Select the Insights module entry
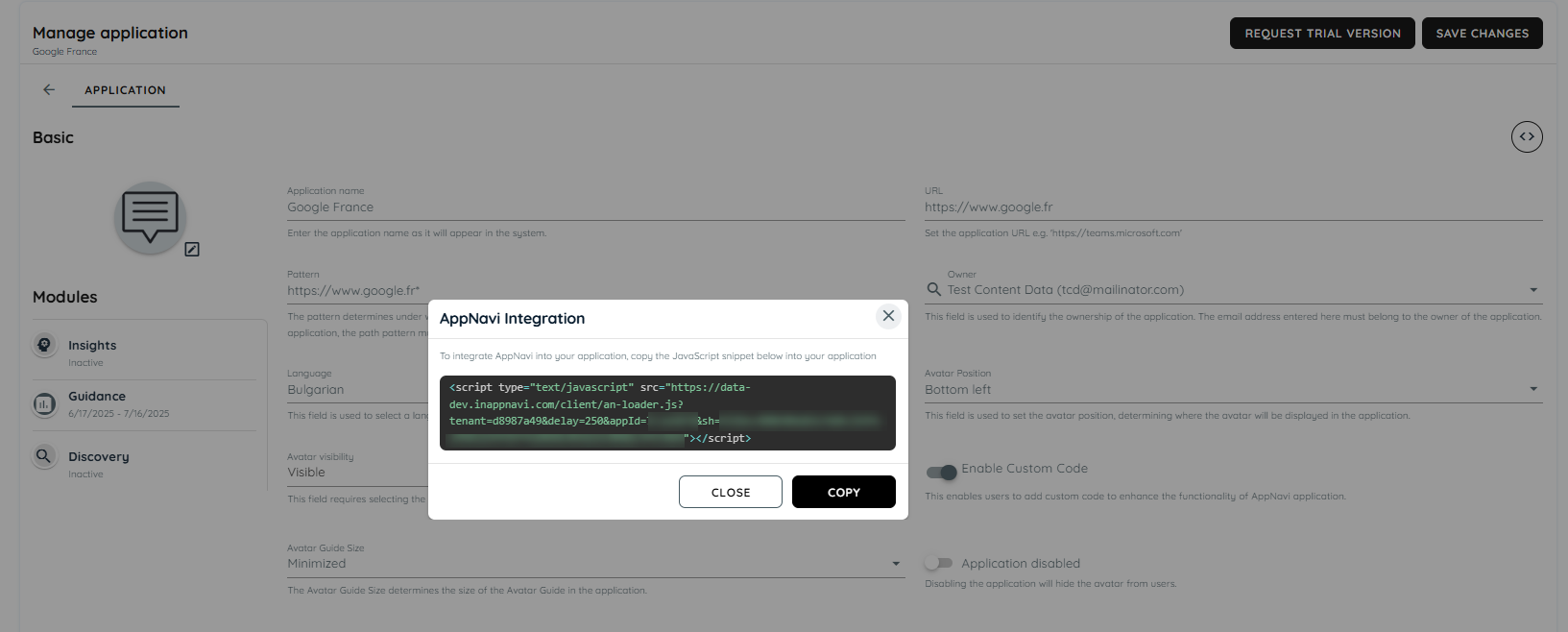The height and width of the screenshot is (632, 1568). pos(145,352)
